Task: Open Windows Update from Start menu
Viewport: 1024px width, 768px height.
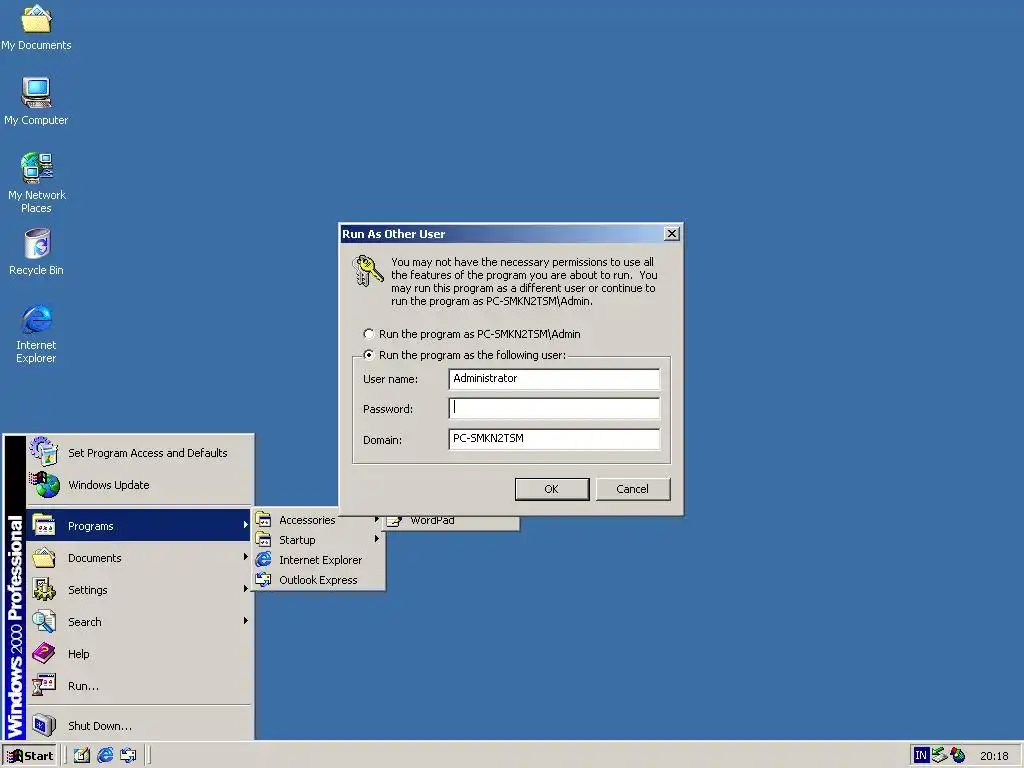Action: (139, 485)
